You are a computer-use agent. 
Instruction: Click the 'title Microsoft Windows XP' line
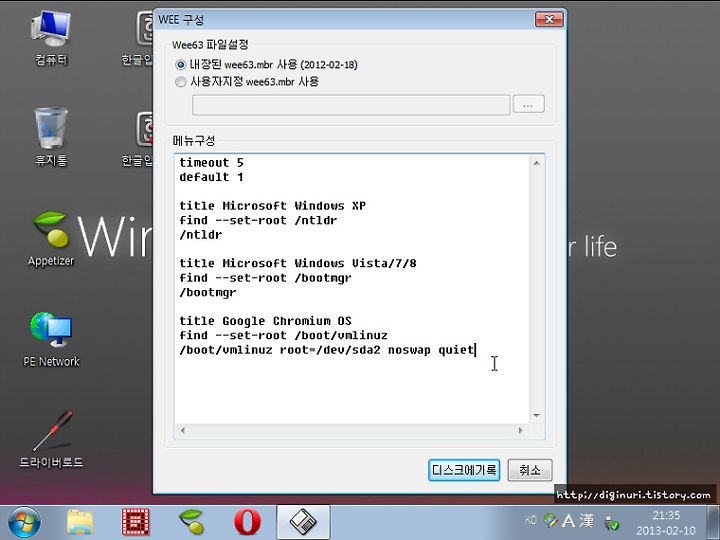point(272,206)
